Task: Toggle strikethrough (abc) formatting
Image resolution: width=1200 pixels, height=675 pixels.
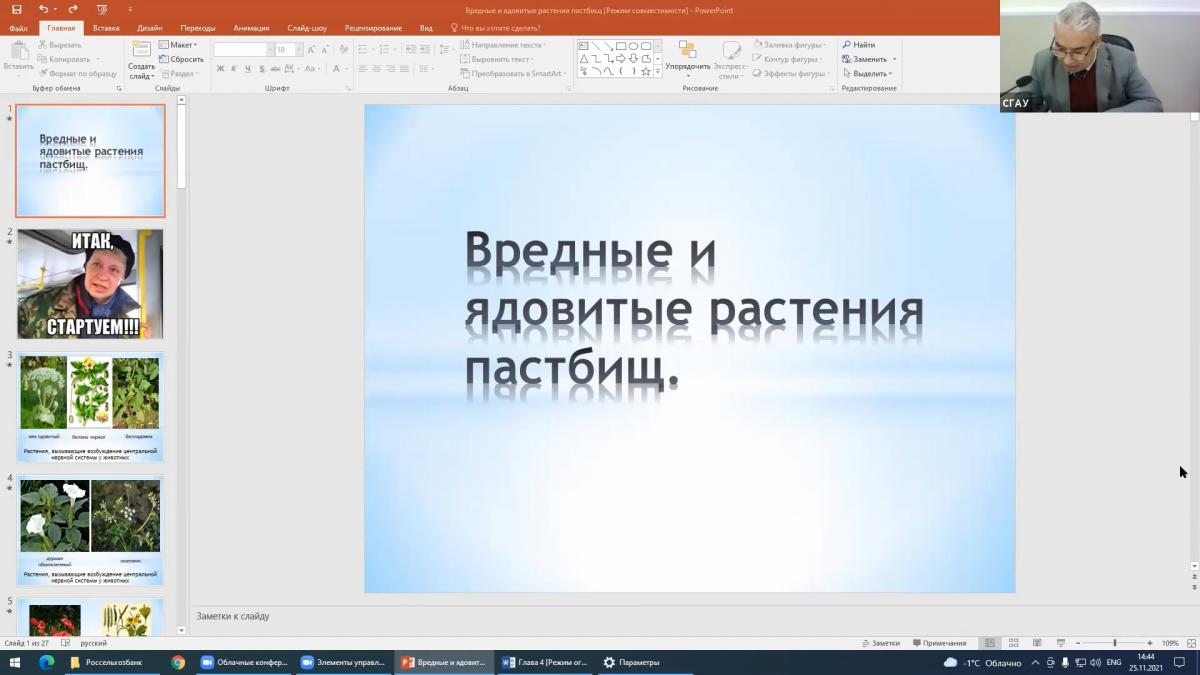Action: [x=277, y=69]
